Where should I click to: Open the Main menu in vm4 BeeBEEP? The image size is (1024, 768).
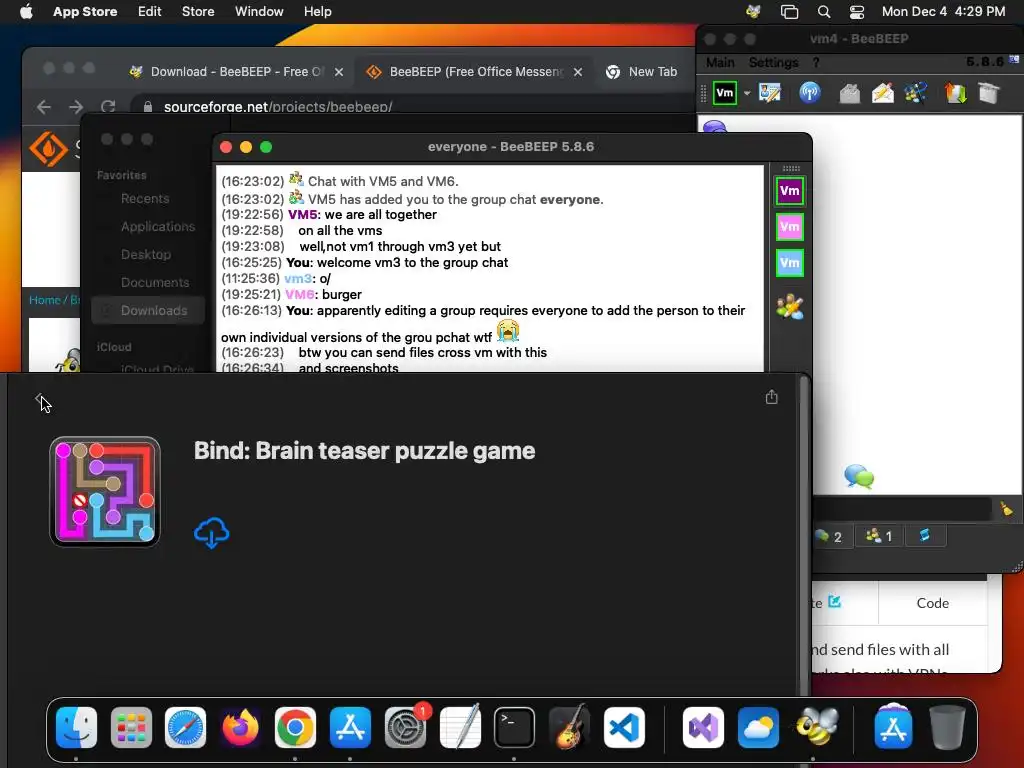pyautogui.click(x=720, y=62)
